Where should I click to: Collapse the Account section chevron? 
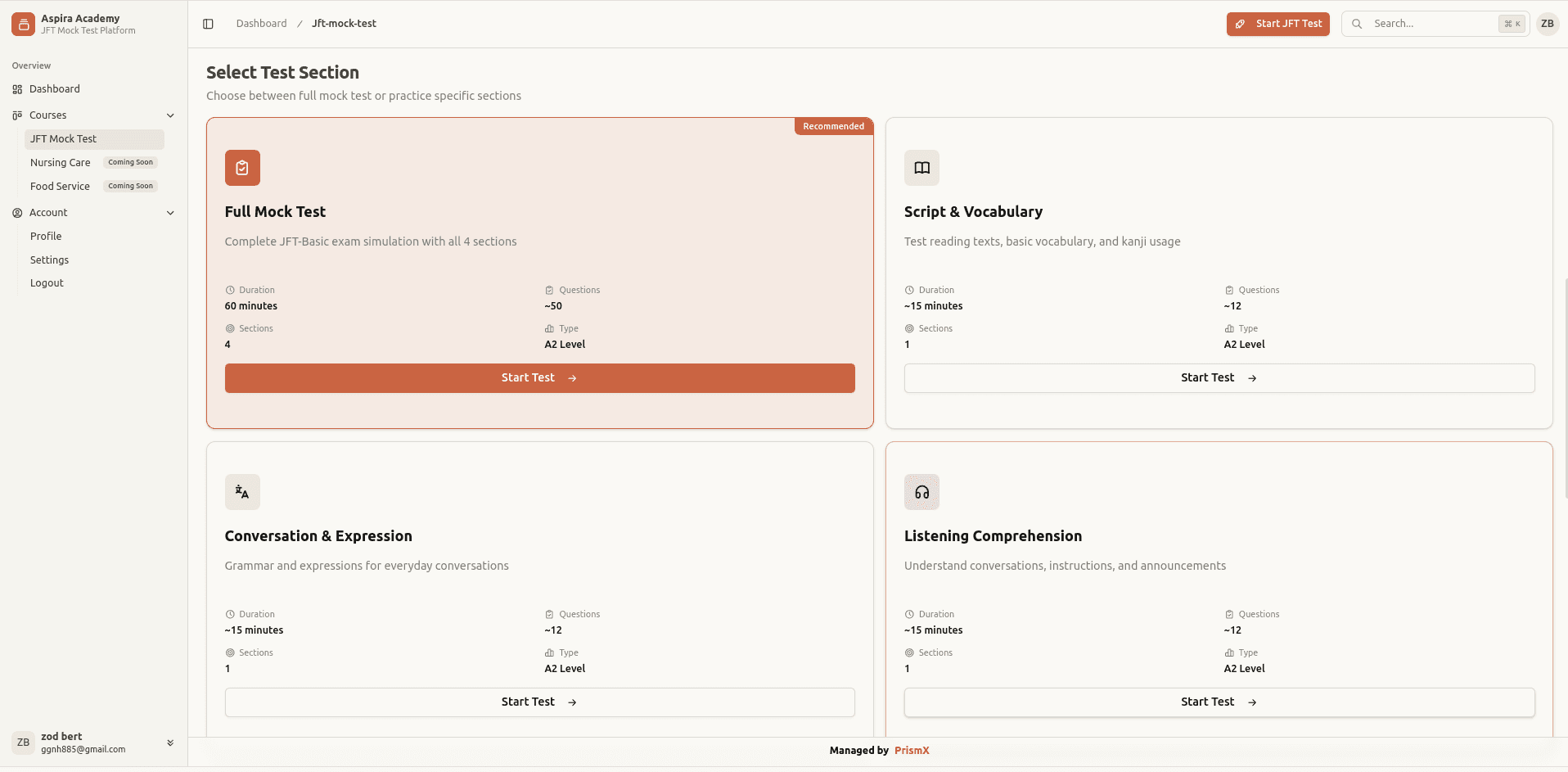(170, 213)
